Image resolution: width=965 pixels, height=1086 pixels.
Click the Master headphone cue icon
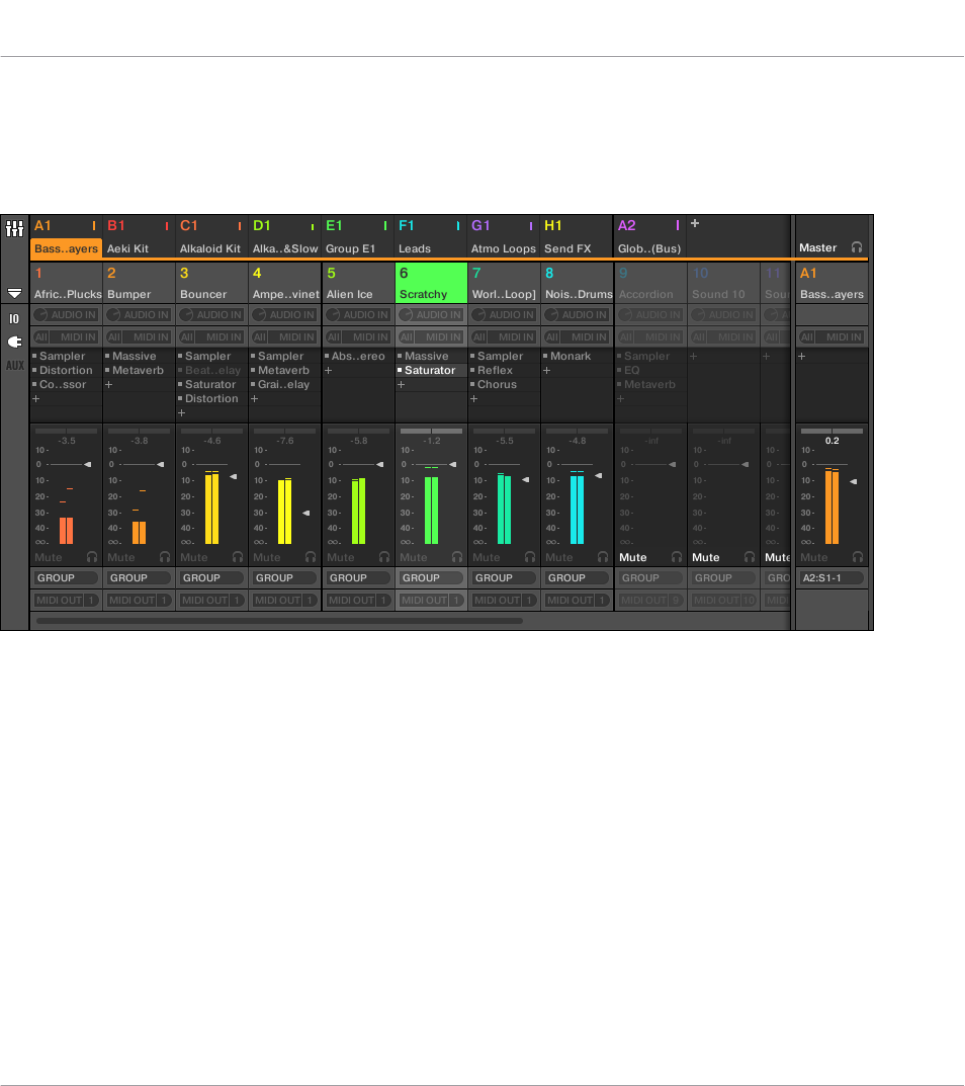(x=857, y=247)
